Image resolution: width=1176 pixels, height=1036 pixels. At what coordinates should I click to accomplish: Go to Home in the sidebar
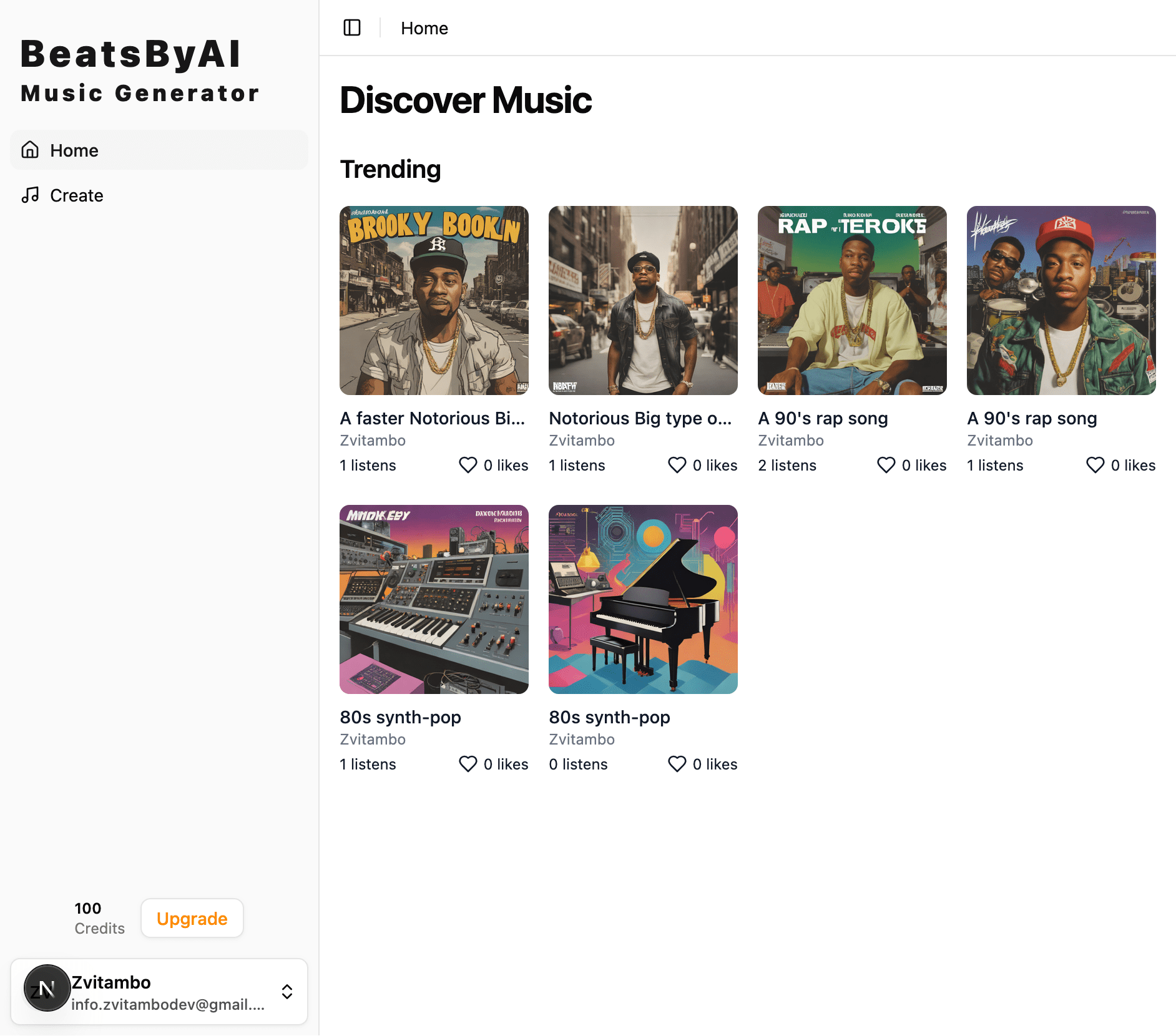pyautogui.click(x=74, y=150)
